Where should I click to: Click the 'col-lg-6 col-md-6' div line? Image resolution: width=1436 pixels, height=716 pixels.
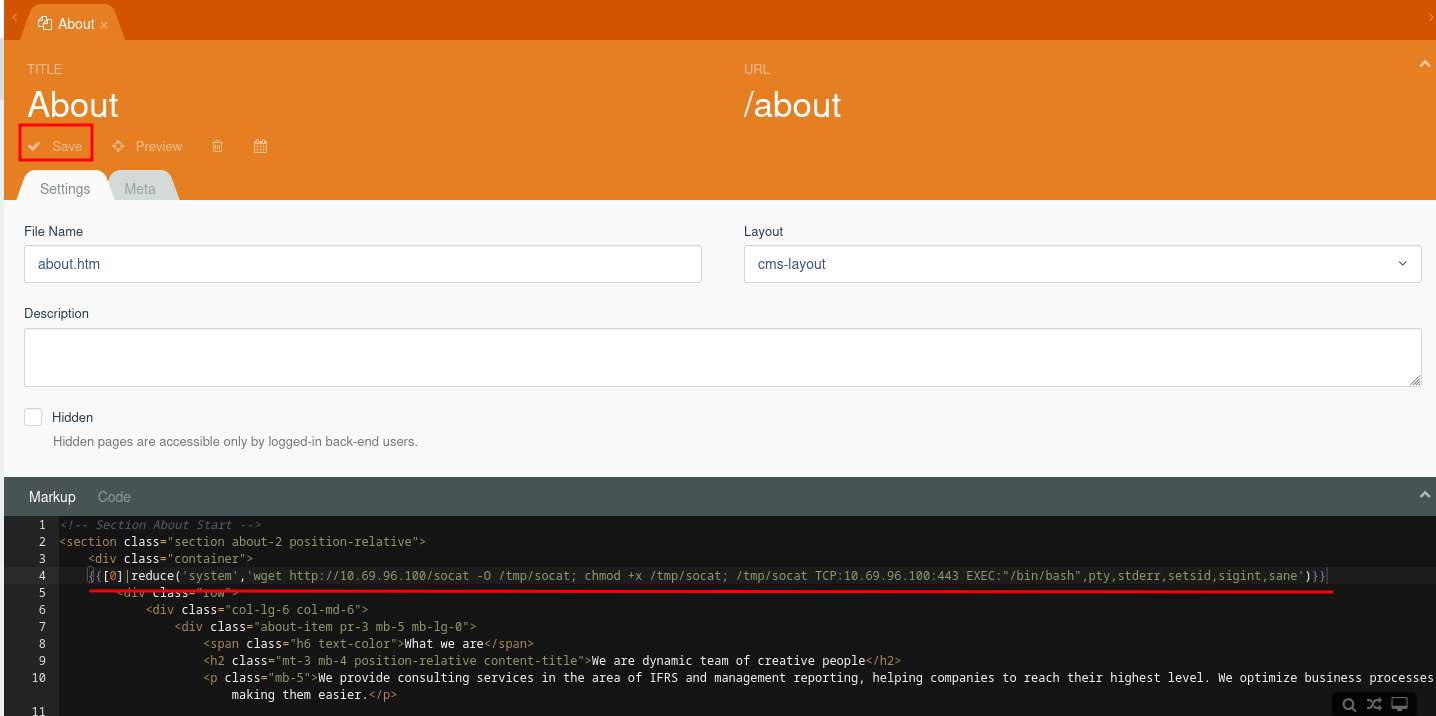click(257, 610)
